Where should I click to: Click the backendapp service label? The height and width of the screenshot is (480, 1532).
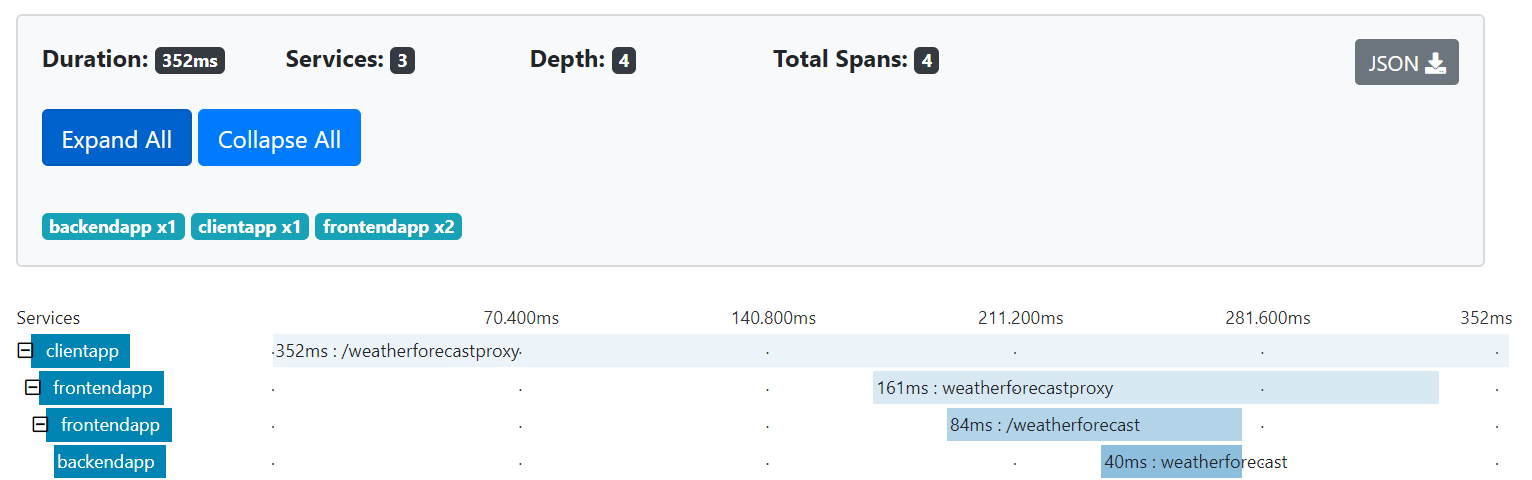click(x=110, y=462)
